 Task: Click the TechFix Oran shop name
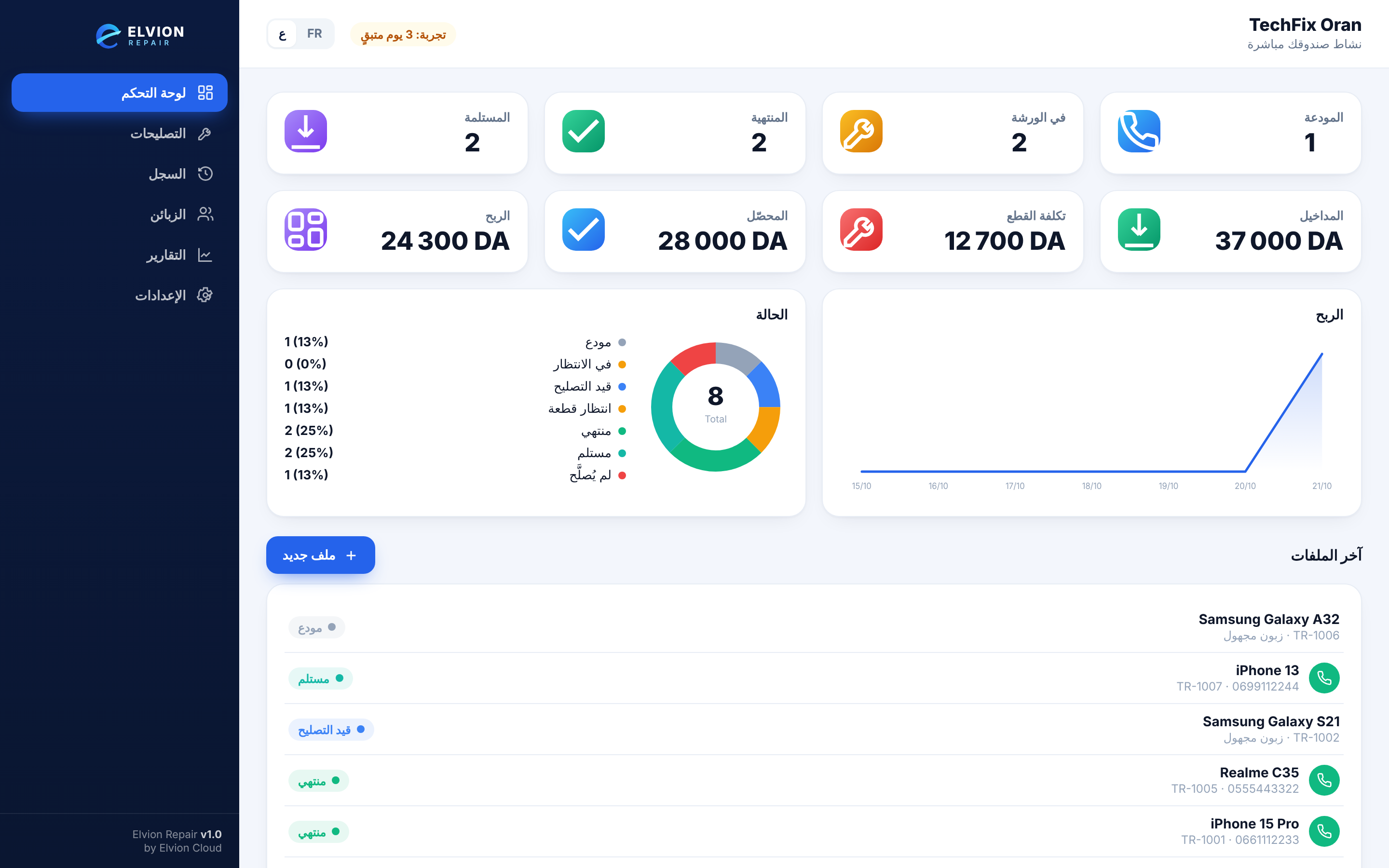[x=1305, y=25]
